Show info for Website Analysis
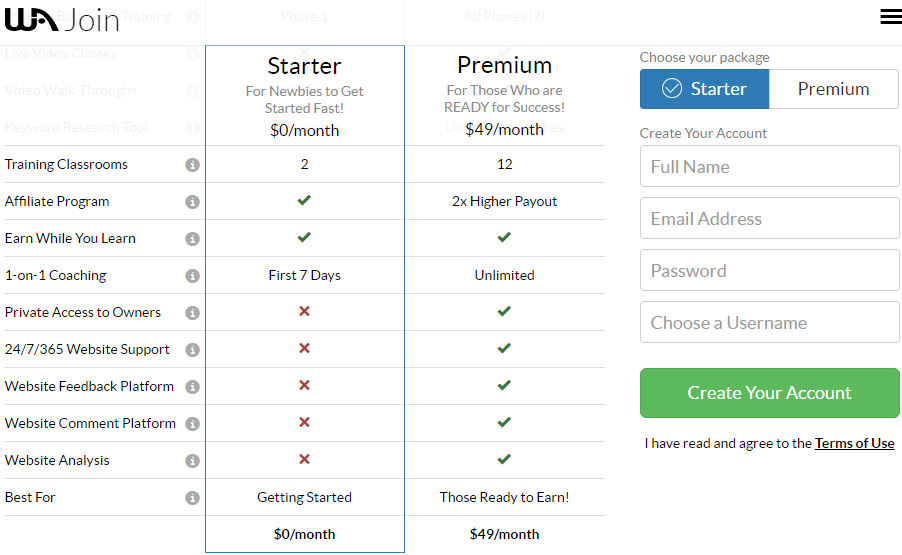 coord(192,461)
